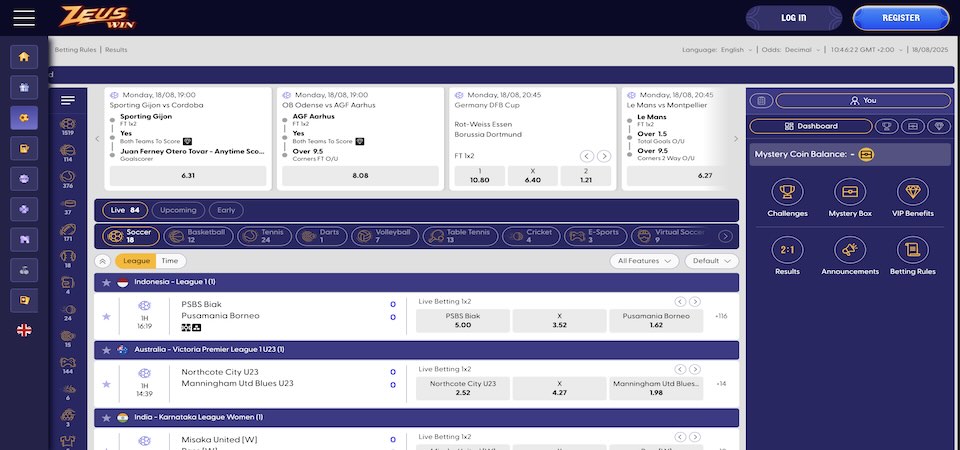The height and width of the screenshot is (450, 960).
Task: Select ice hockey icon with 37 events
Action: [68, 206]
